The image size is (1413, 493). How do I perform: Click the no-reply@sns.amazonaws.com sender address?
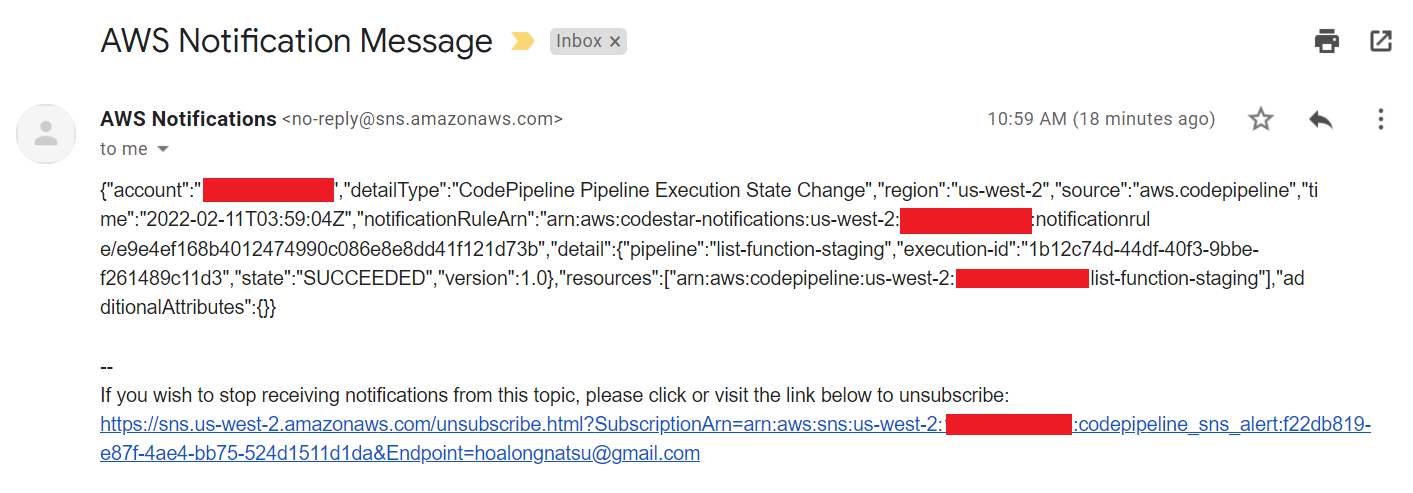422,120
